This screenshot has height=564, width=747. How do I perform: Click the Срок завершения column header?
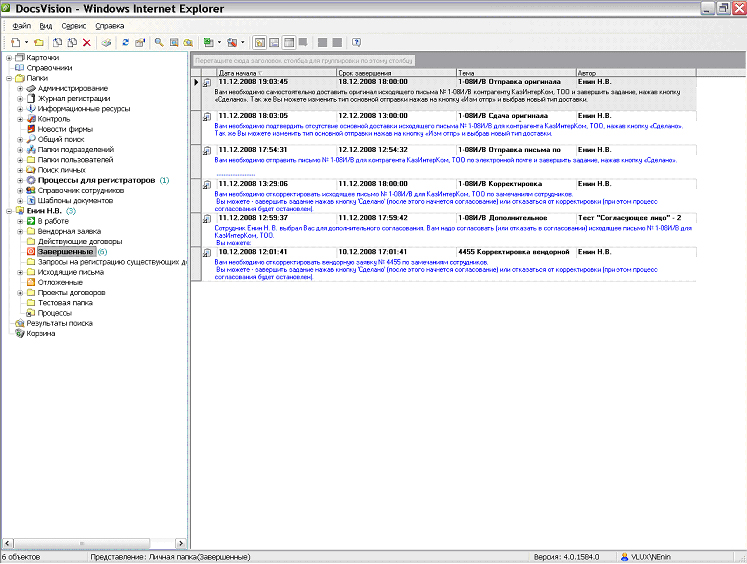365,73
